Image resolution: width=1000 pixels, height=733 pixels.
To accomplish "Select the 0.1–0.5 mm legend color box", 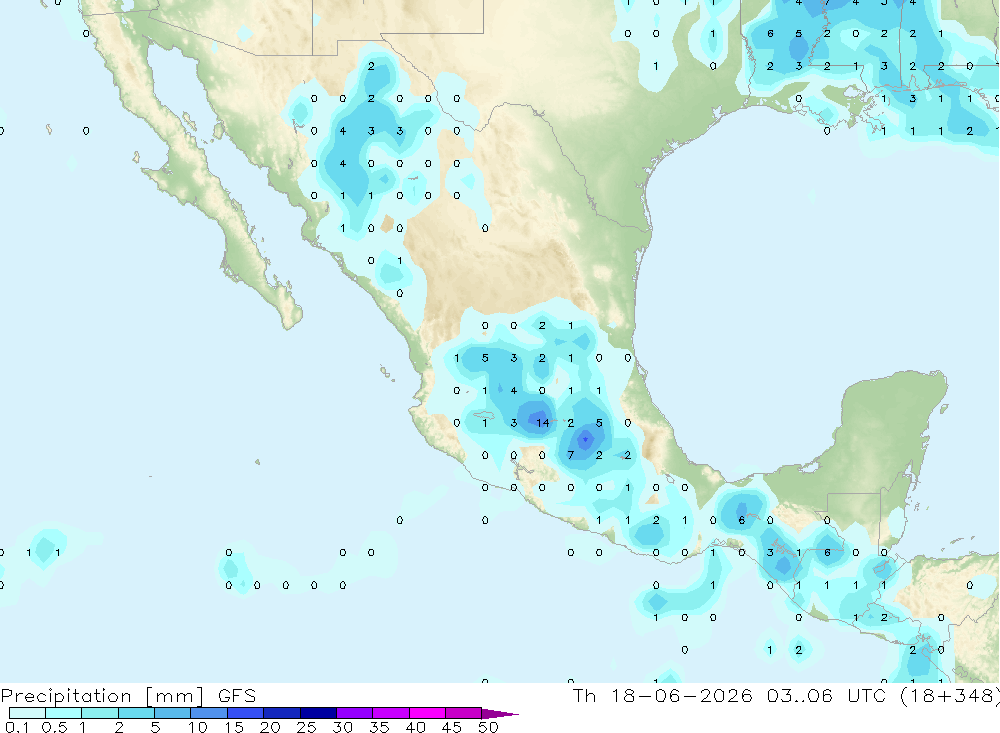I will [x=27, y=713].
